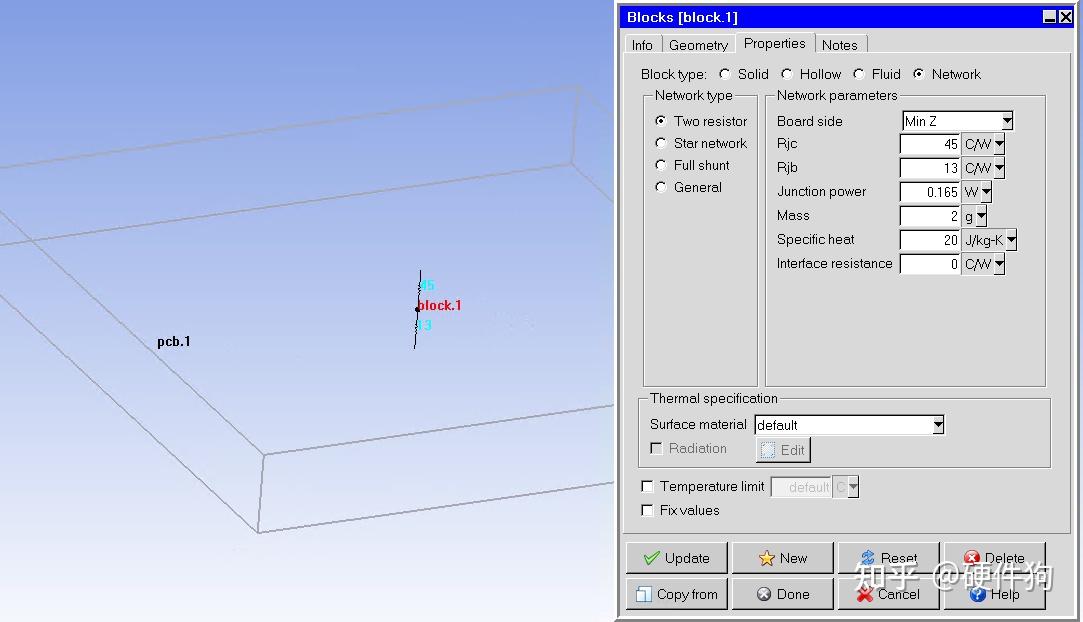Click the Junction power value field
Viewport: 1083px width, 622px height.
(930, 192)
